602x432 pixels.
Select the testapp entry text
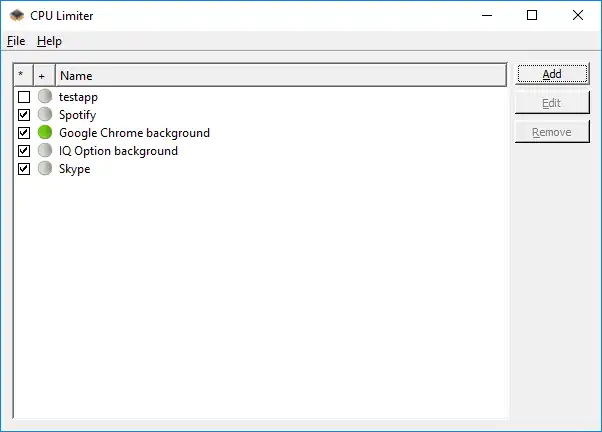(78, 97)
